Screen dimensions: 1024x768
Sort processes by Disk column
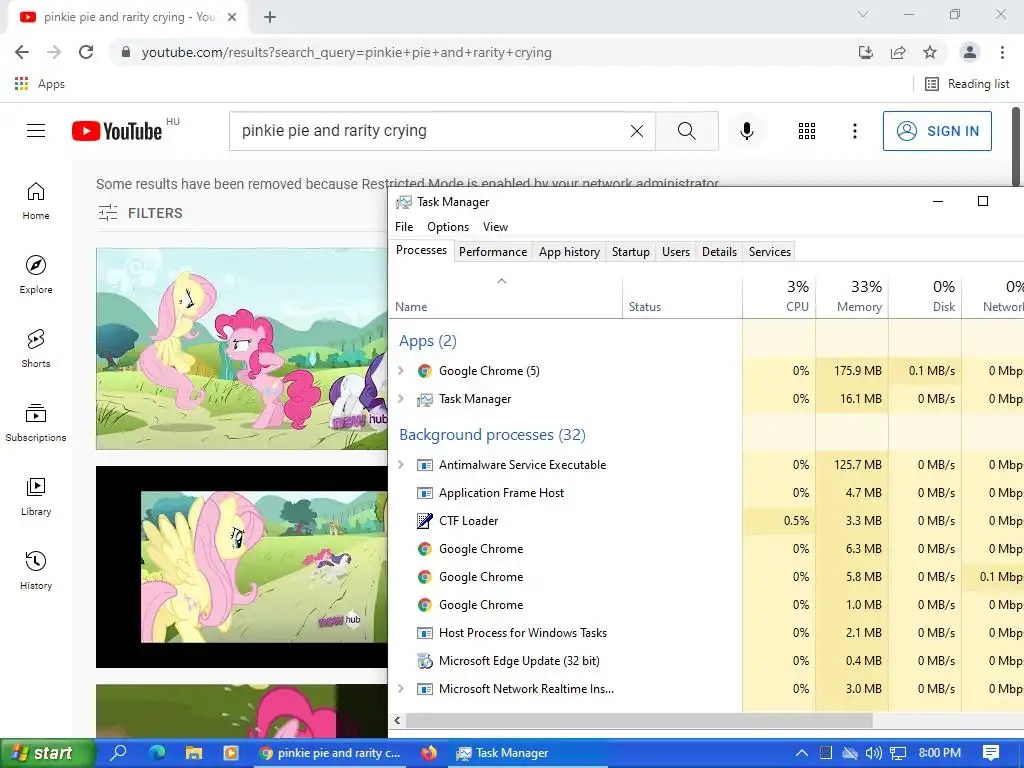coord(925,296)
